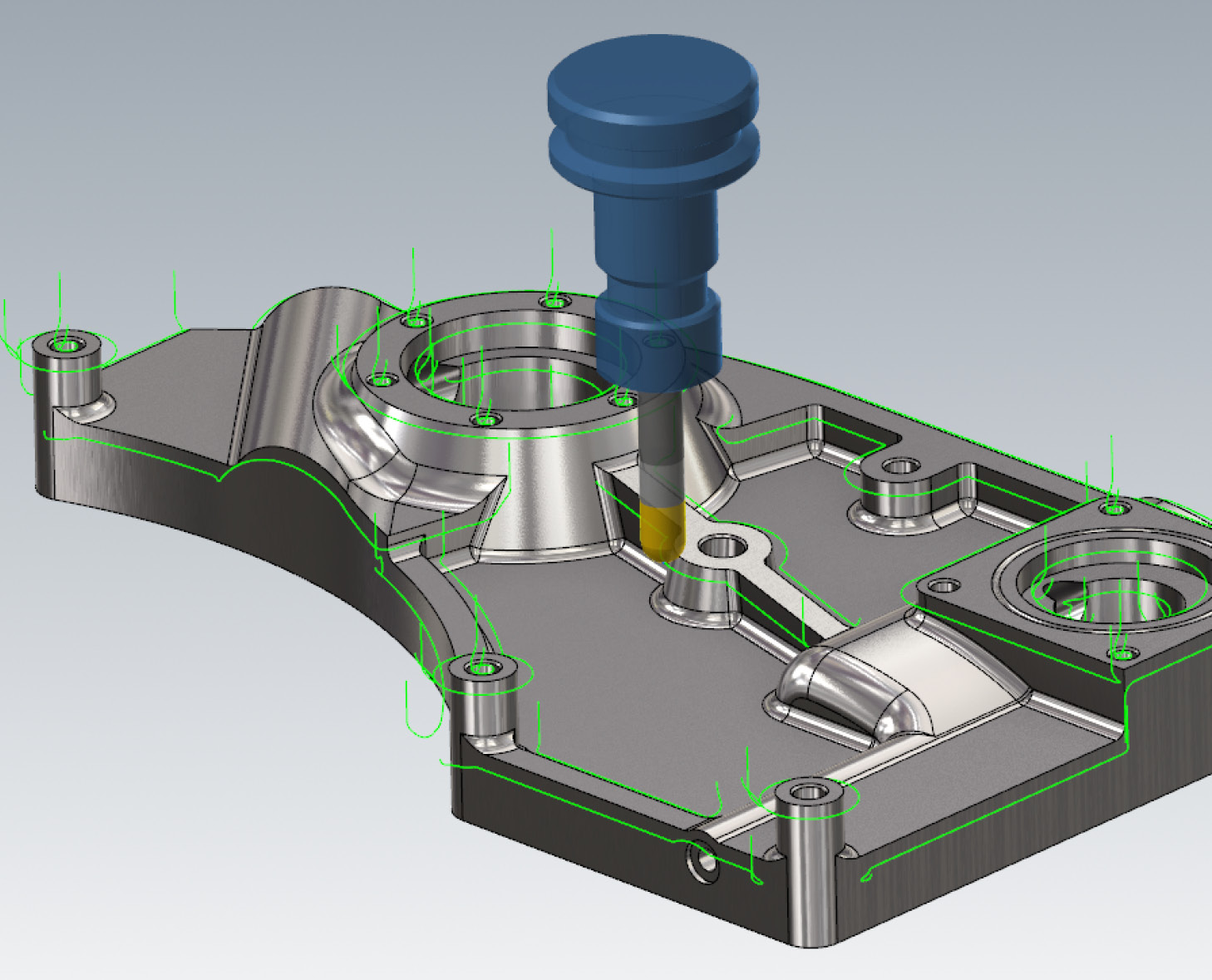The width and height of the screenshot is (1212, 980).
Task: Click the far-left corner mounting boss hole
Action: [x=67, y=342]
